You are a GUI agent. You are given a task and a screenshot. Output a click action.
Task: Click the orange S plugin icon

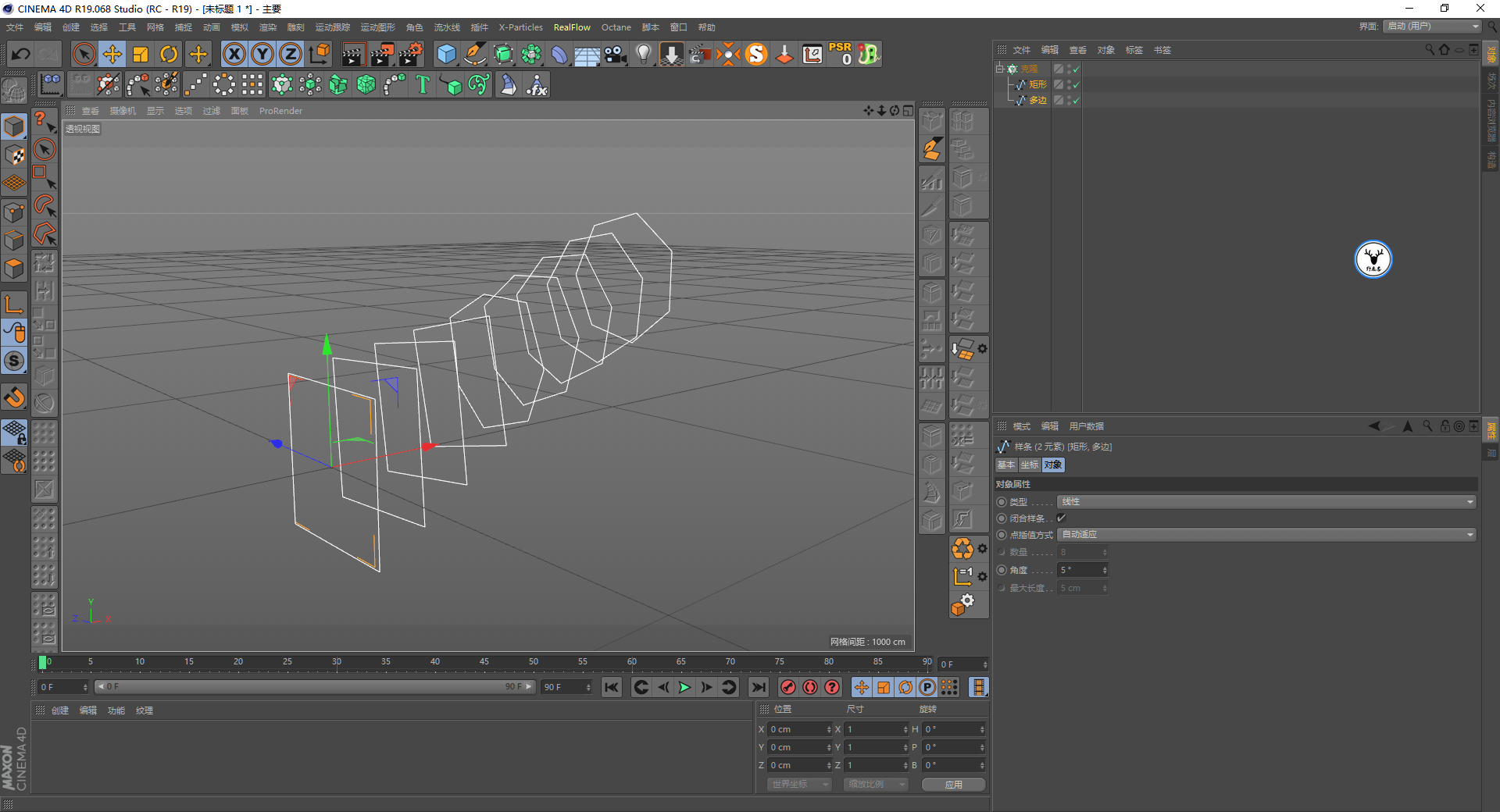(x=755, y=54)
